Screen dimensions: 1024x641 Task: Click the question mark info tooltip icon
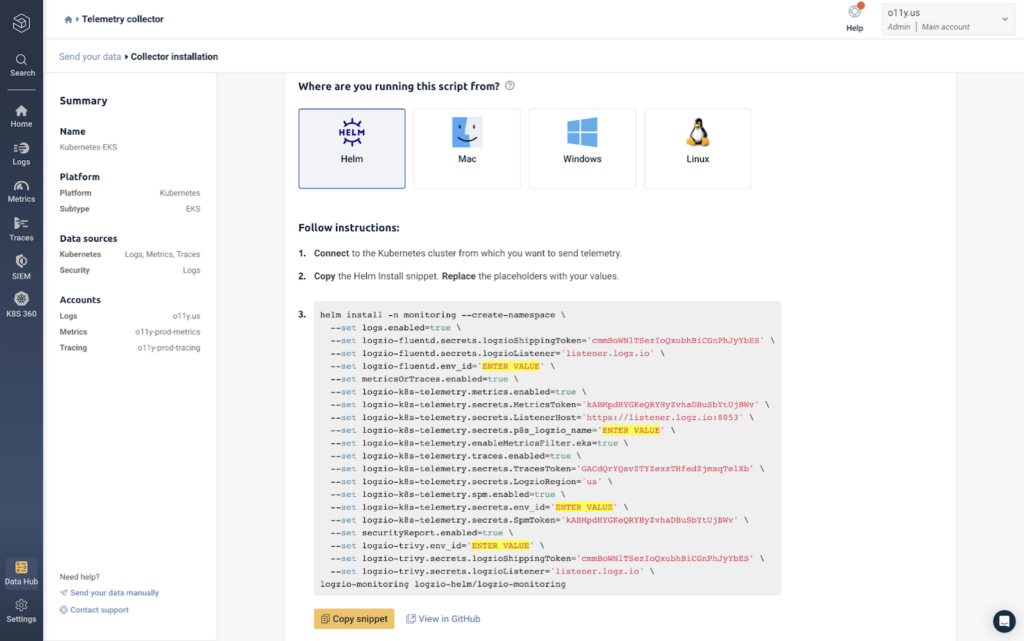point(510,86)
